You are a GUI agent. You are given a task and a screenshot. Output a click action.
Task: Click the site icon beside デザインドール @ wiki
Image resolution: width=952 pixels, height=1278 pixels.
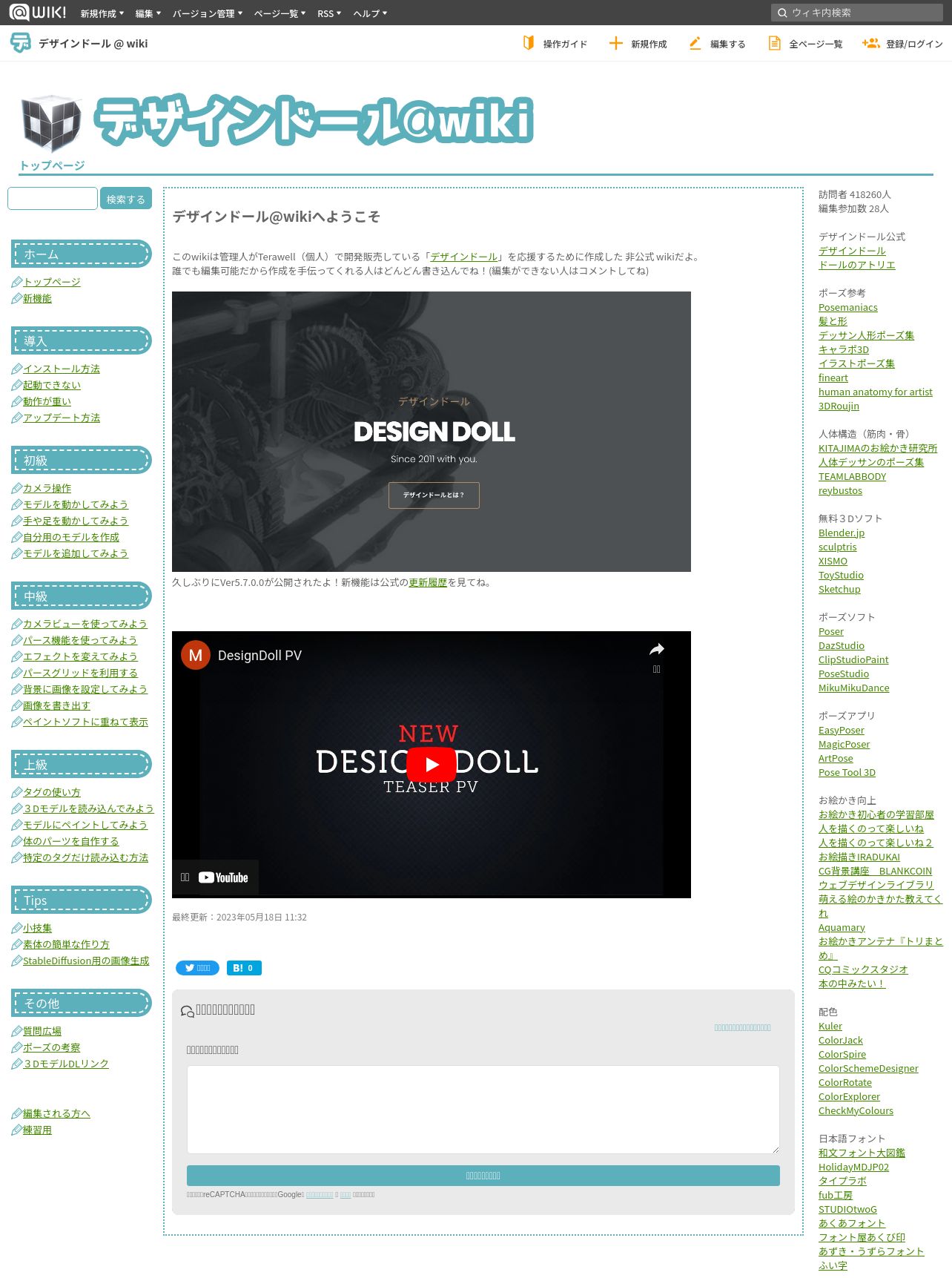21,43
